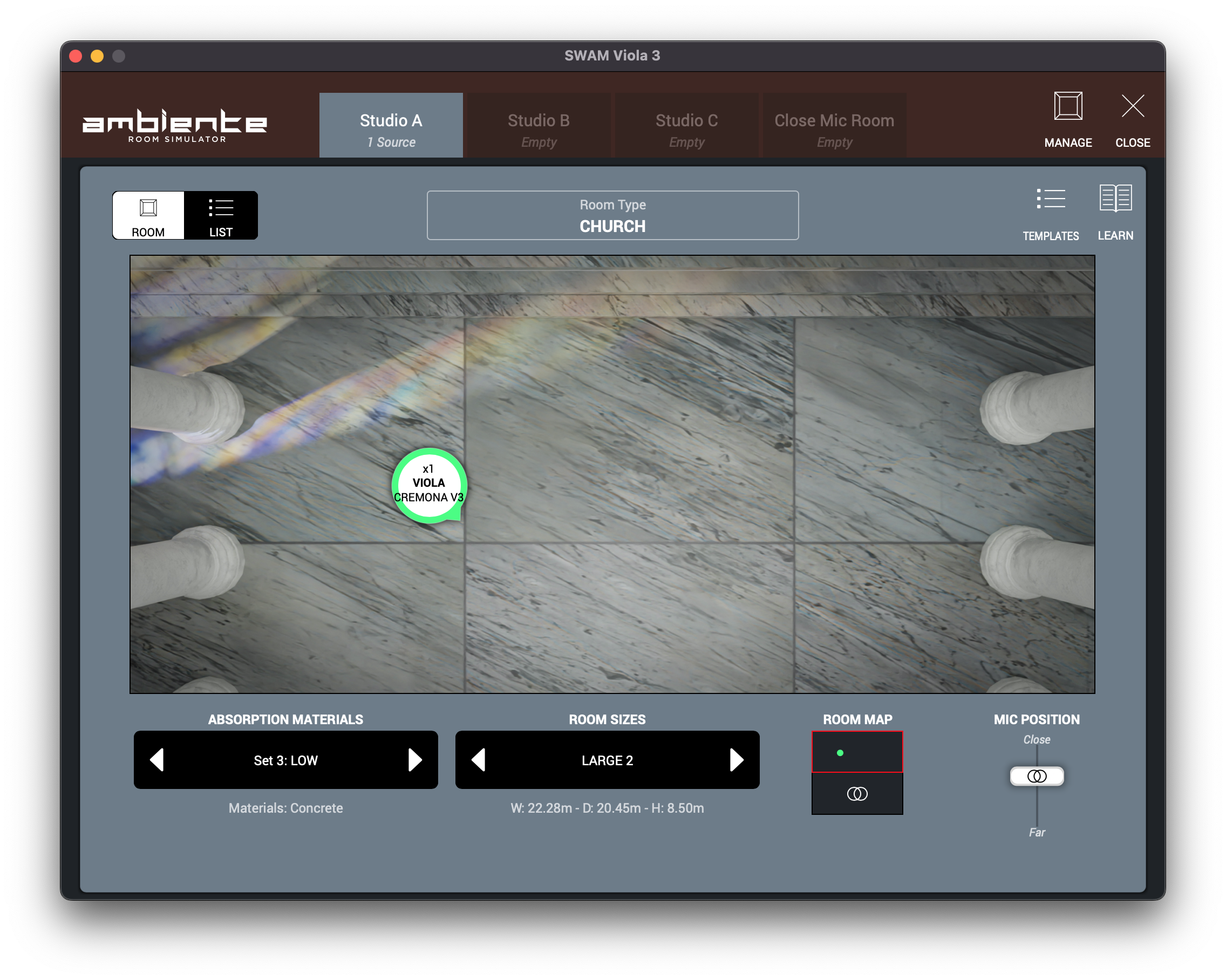Select next absorption materials set
This screenshot has height=980, width=1226.
414,760
